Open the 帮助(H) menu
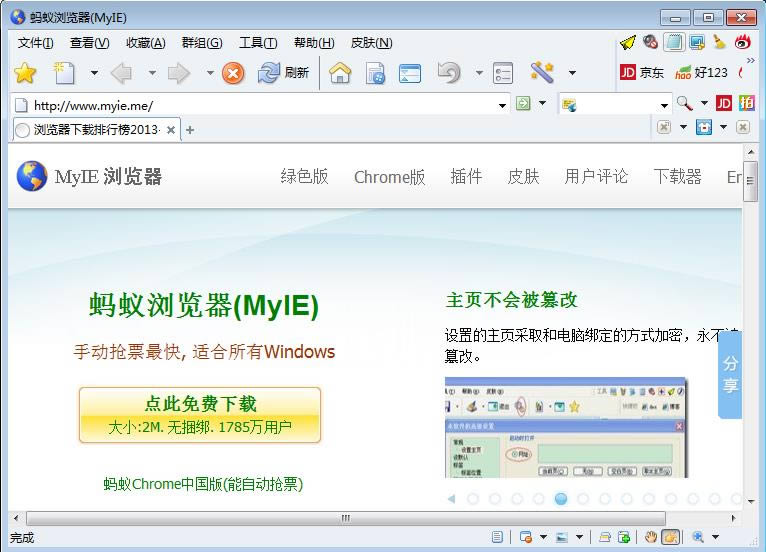 point(314,43)
